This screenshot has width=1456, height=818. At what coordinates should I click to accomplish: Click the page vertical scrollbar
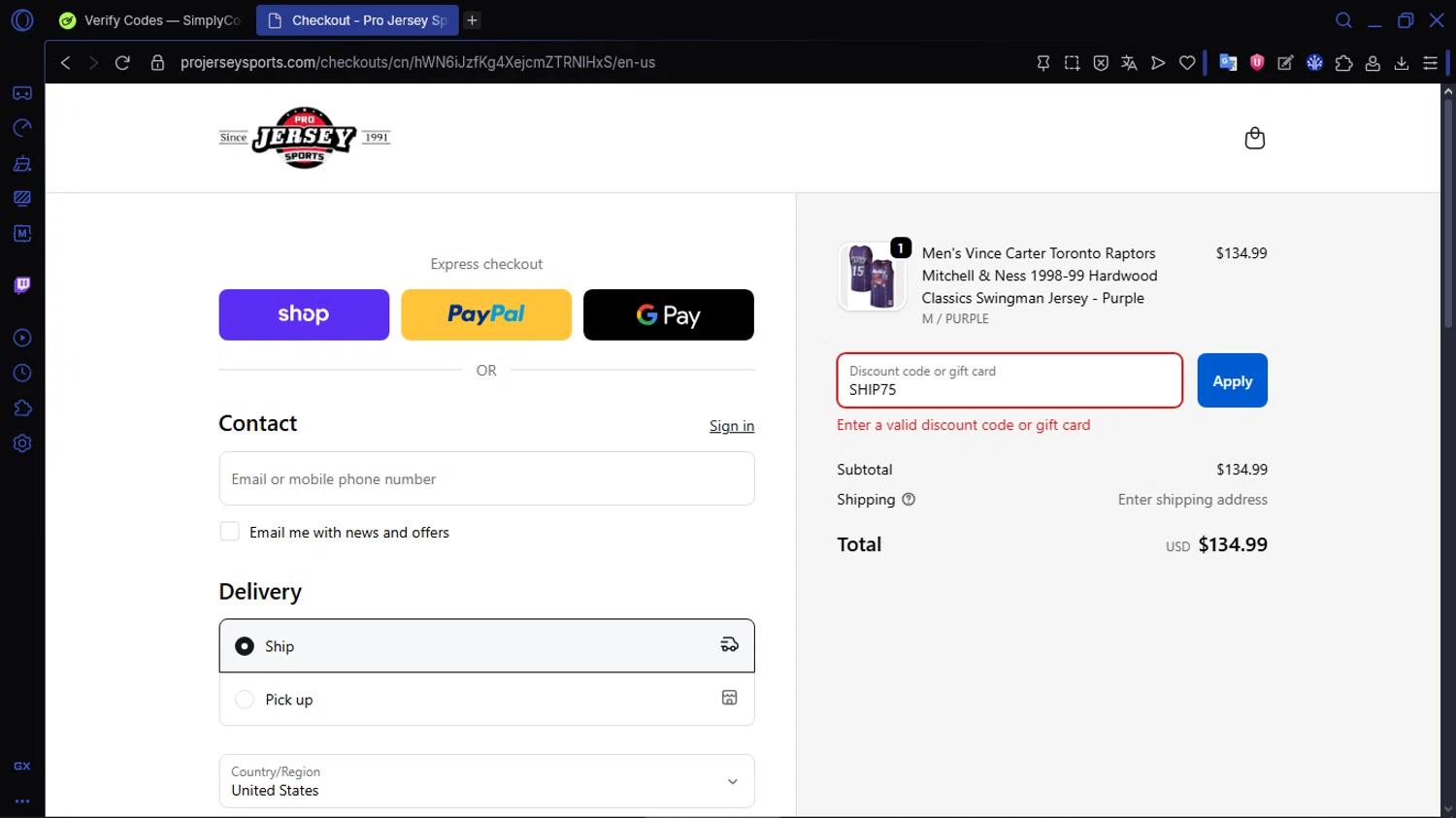tap(1447, 213)
